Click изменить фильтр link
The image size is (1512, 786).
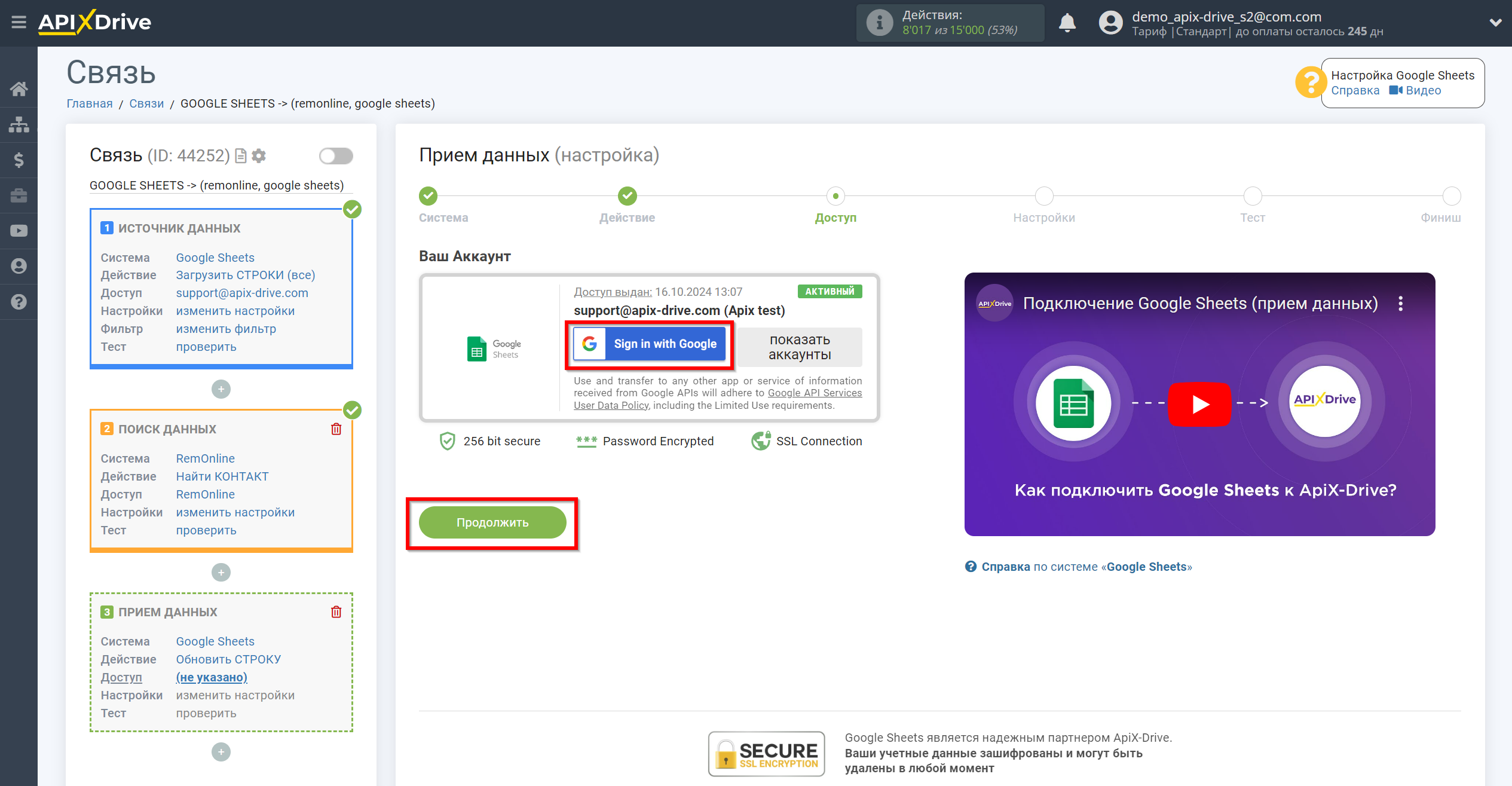(226, 329)
